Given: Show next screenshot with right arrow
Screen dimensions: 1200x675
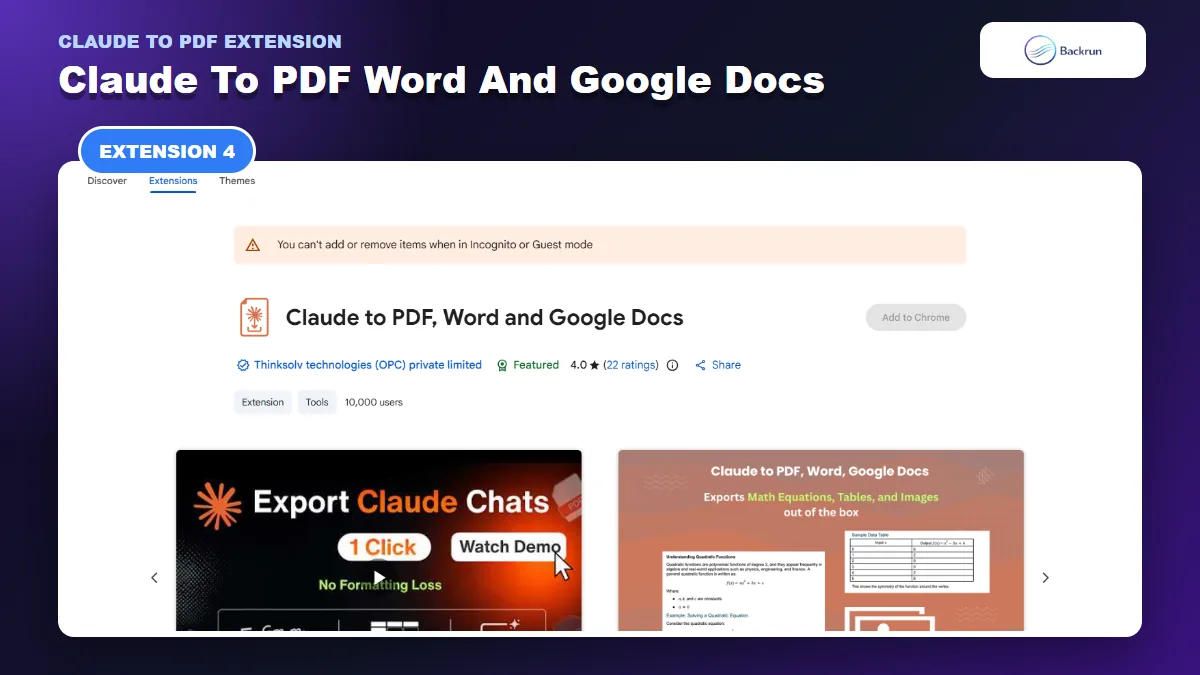Looking at the screenshot, I should 1045,577.
